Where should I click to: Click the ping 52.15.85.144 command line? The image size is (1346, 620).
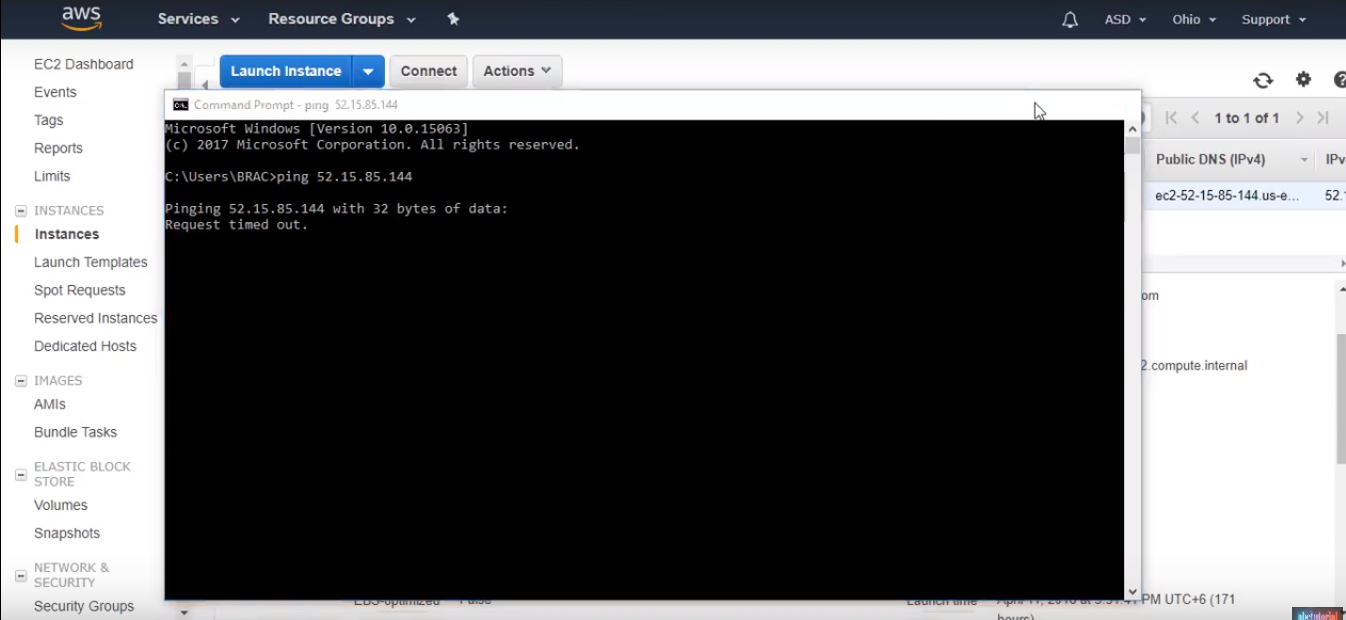coord(289,177)
